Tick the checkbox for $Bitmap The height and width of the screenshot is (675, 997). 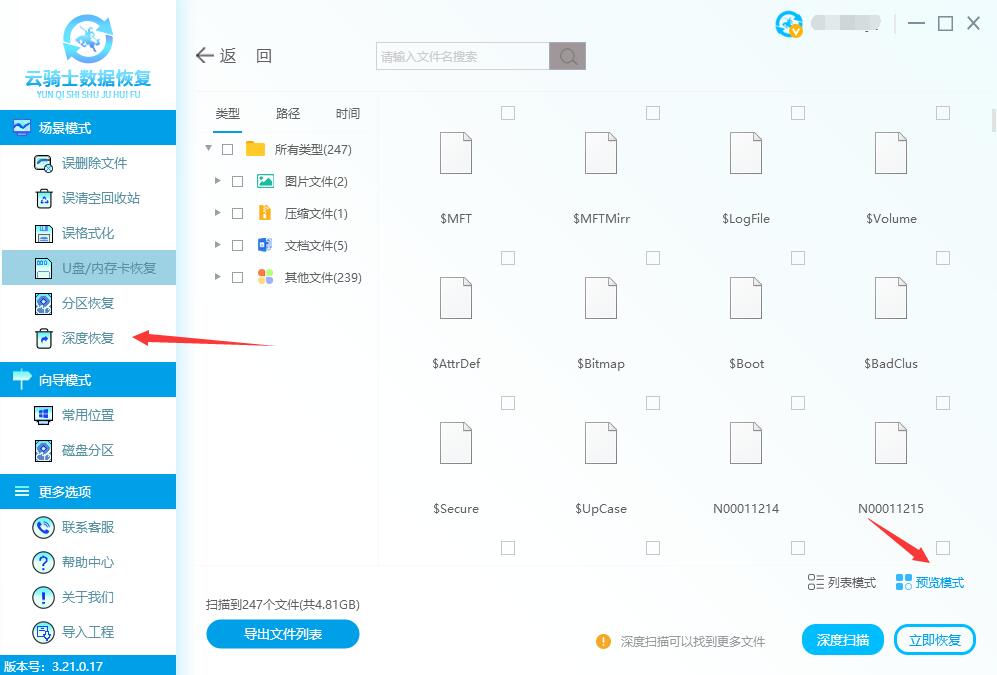[x=653, y=258]
